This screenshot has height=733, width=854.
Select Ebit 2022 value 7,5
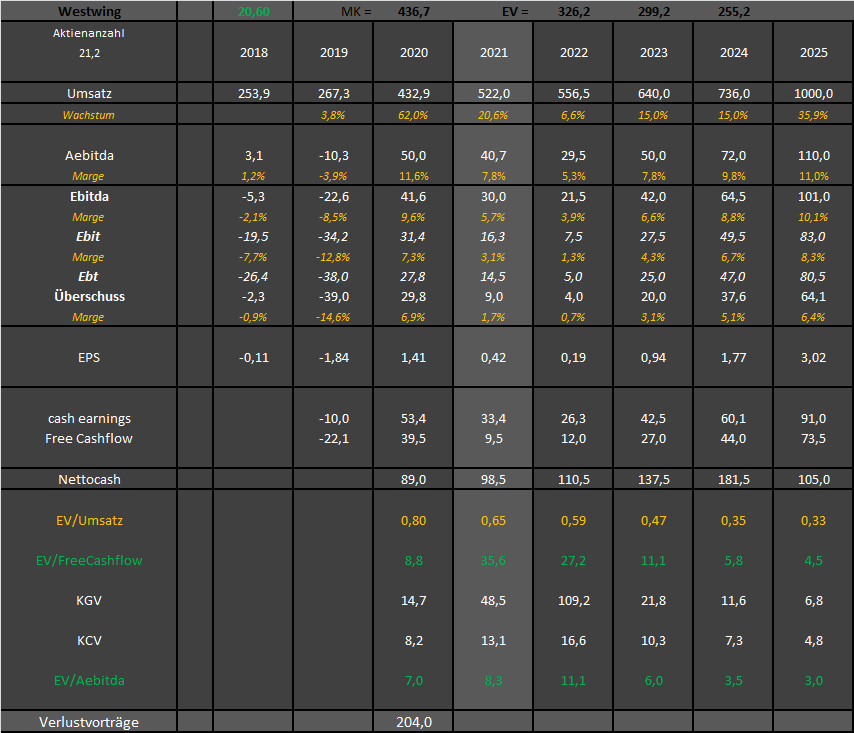coord(574,236)
